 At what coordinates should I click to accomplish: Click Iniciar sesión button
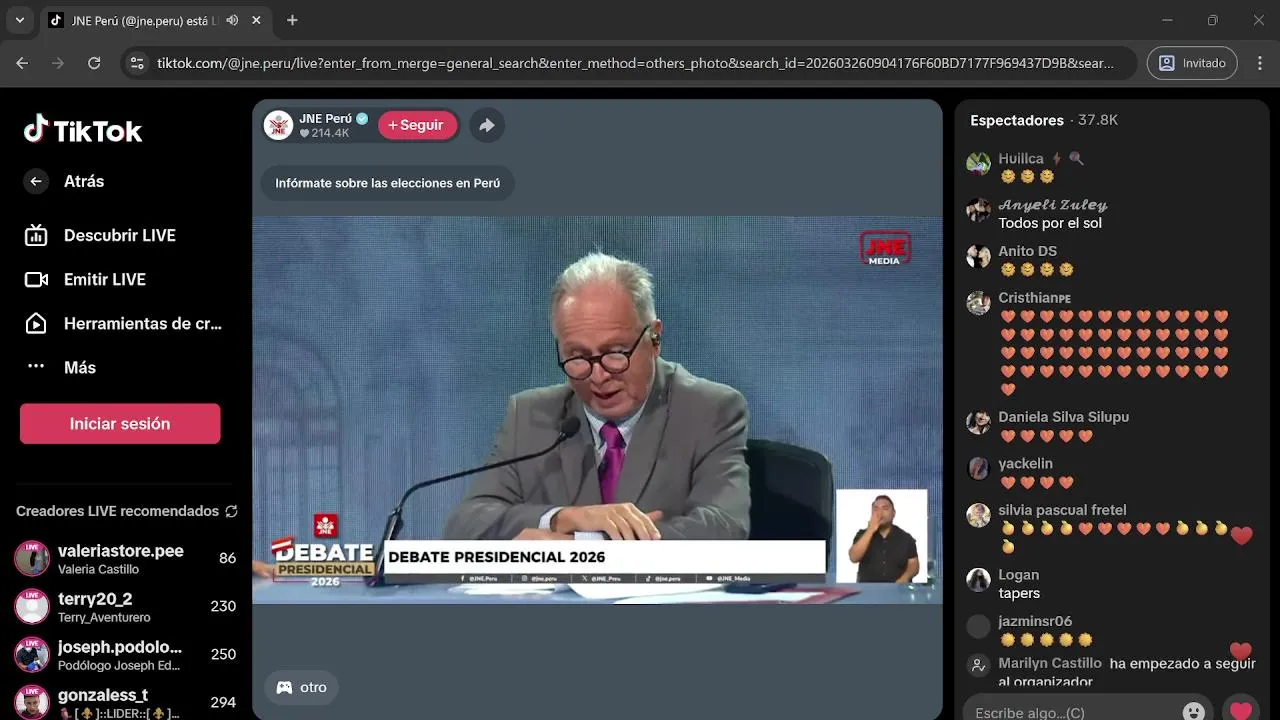pyautogui.click(x=120, y=424)
